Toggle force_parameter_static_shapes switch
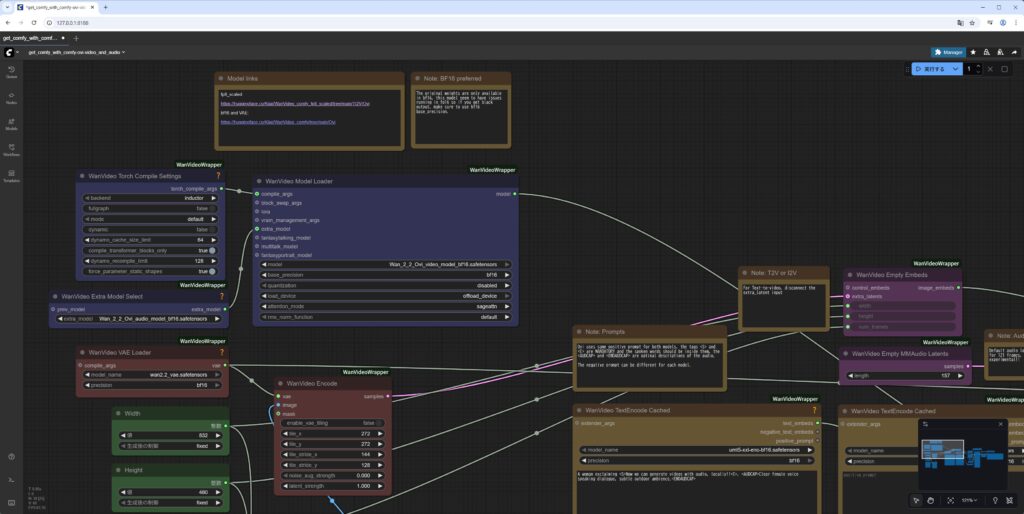Screen dimensions: 1024x514 [211, 271]
